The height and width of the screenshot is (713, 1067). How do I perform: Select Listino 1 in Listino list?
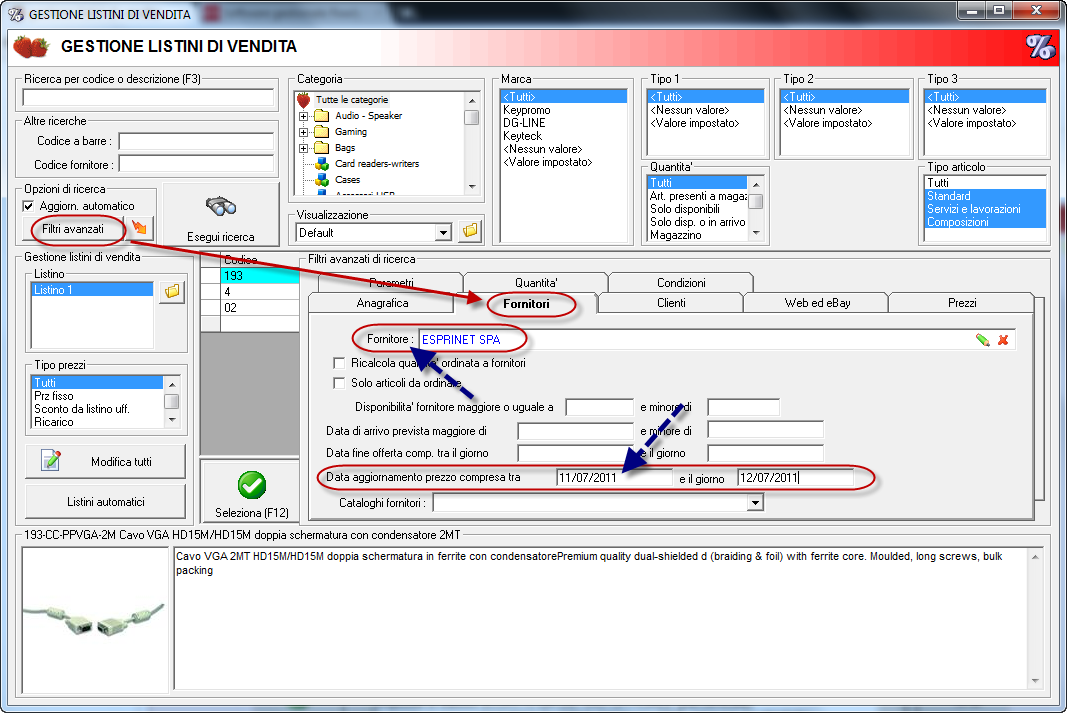(x=93, y=290)
